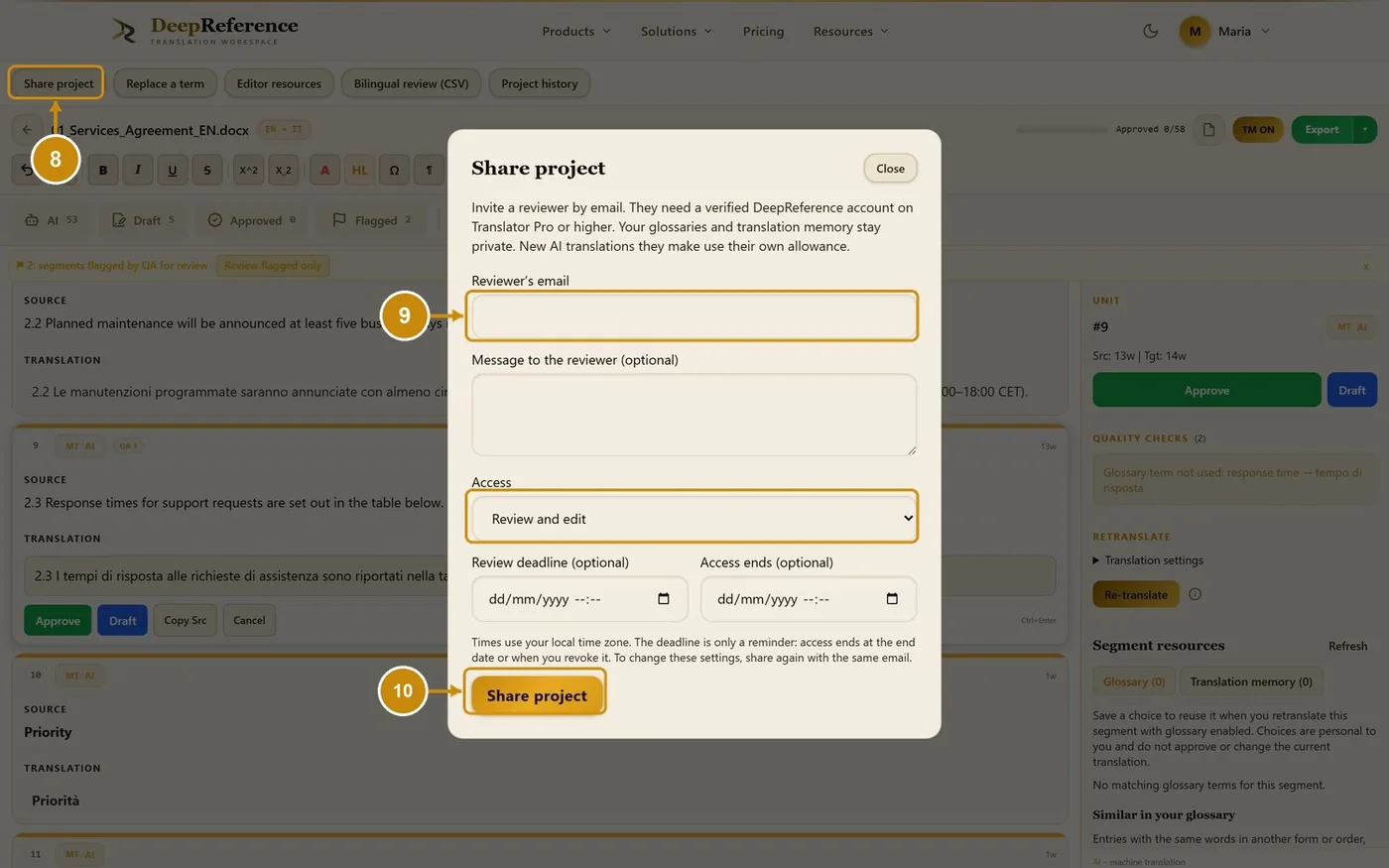
Task: Filter segments by Flagged status
Action: click(x=372, y=220)
